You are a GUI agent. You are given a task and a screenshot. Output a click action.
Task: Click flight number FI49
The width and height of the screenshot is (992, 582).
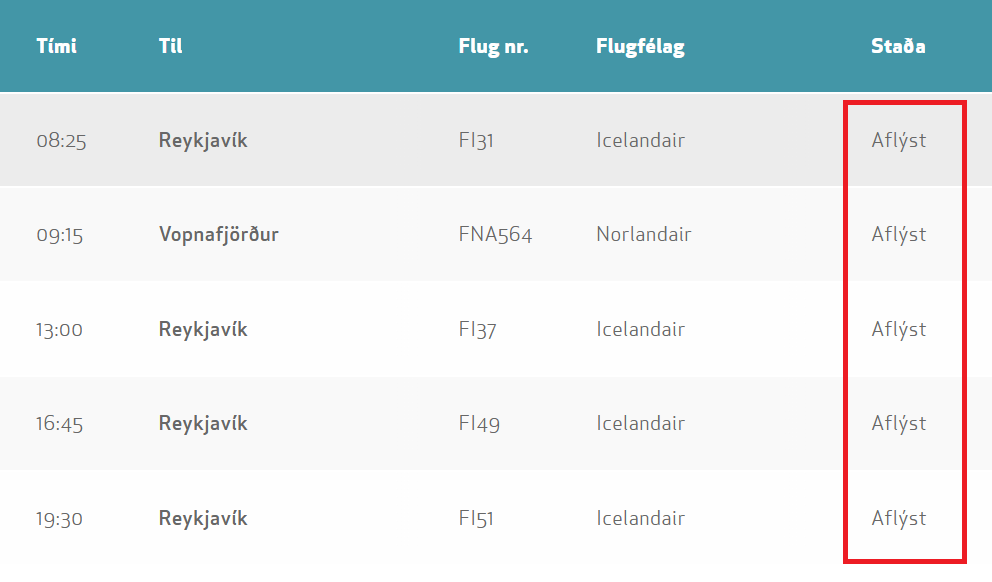(479, 423)
